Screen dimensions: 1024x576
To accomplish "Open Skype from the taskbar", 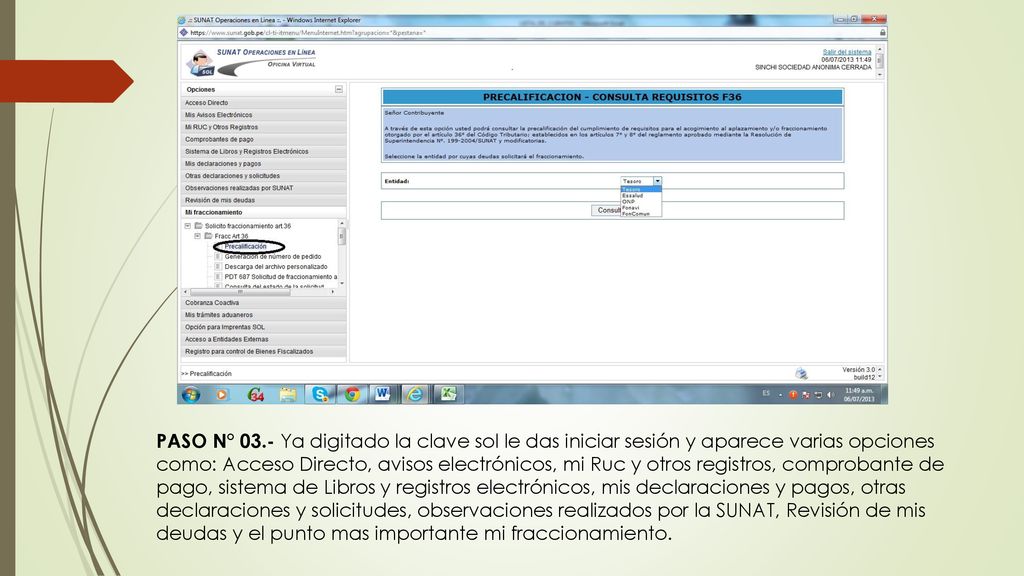I will (x=320, y=394).
